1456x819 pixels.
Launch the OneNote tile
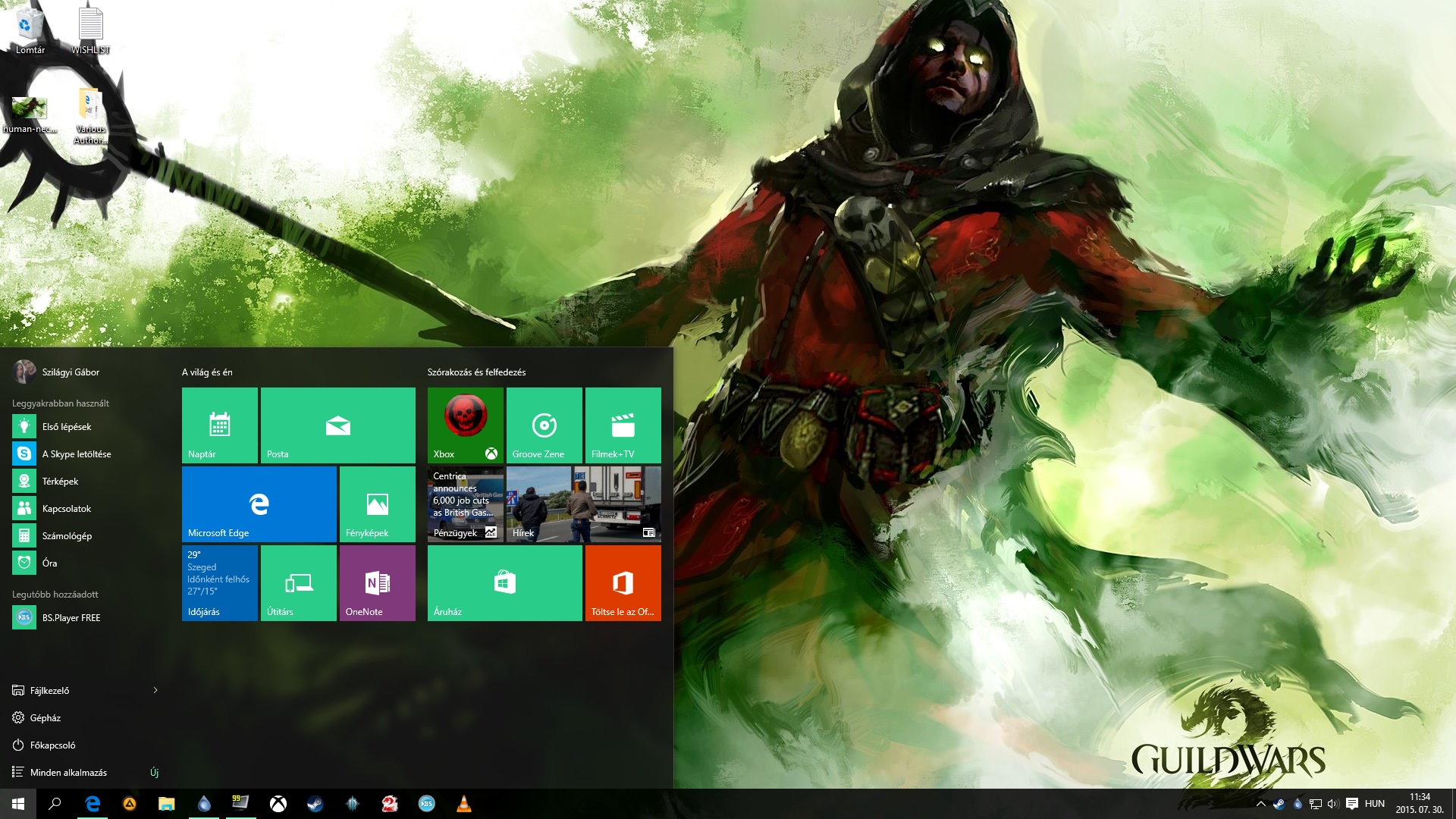(x=378, y=583)
